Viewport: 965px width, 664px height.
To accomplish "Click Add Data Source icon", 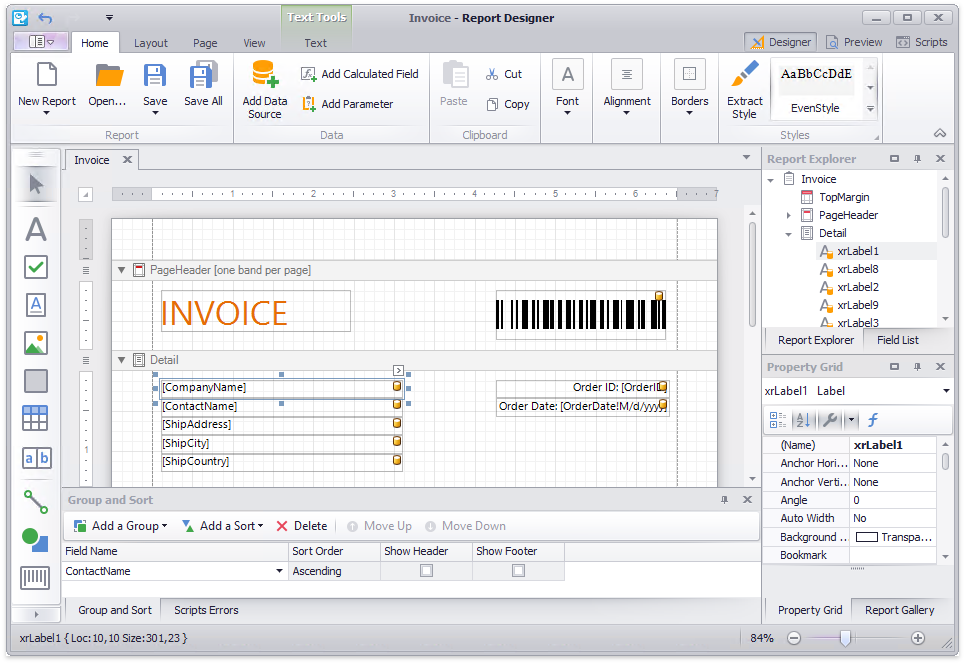I will point(265,74).
